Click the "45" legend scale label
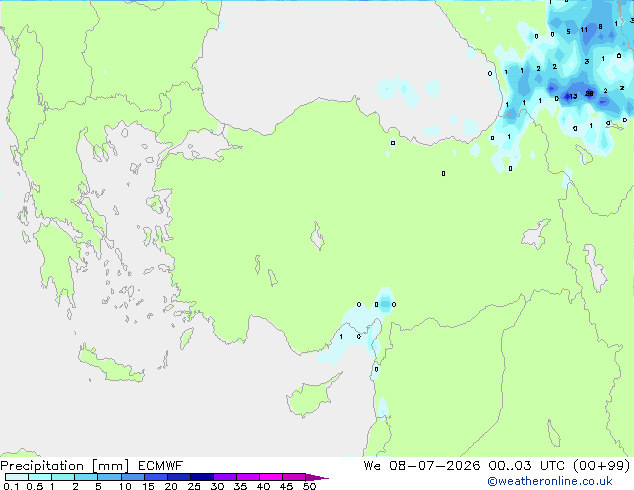Image resolution: width=634 pixels, height=490 pixels. 286,486
